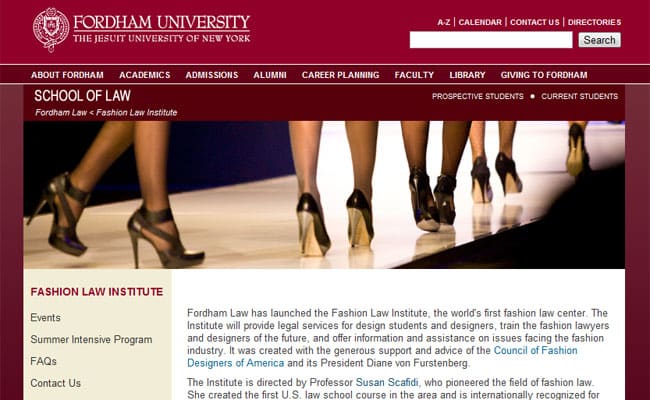Open the A-Z index link
The image size is (650, 400).
tap(444, 22)
